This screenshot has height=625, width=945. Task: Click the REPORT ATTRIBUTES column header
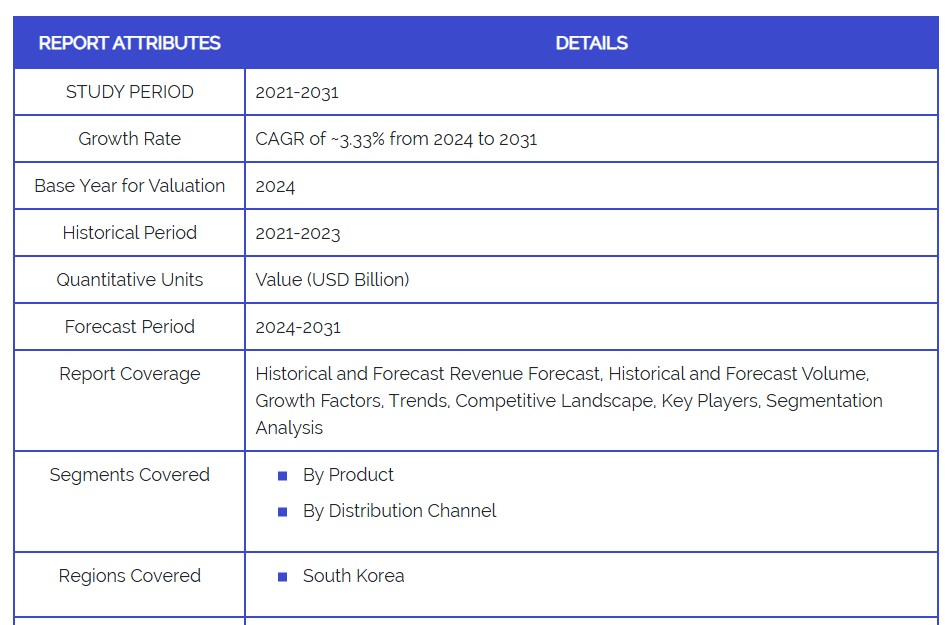point(129,43)
